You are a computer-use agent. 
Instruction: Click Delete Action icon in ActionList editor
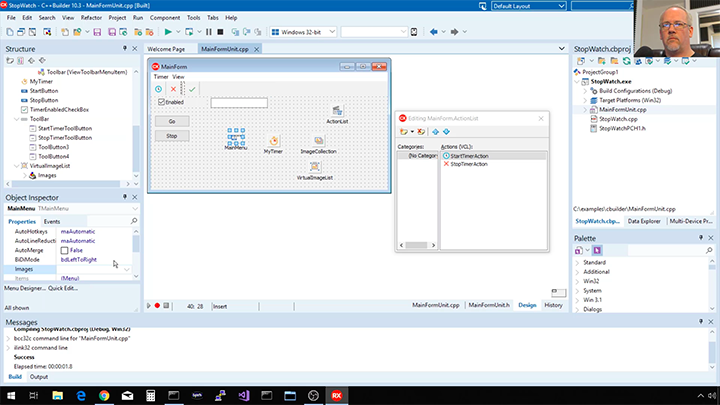click(421, 132)
